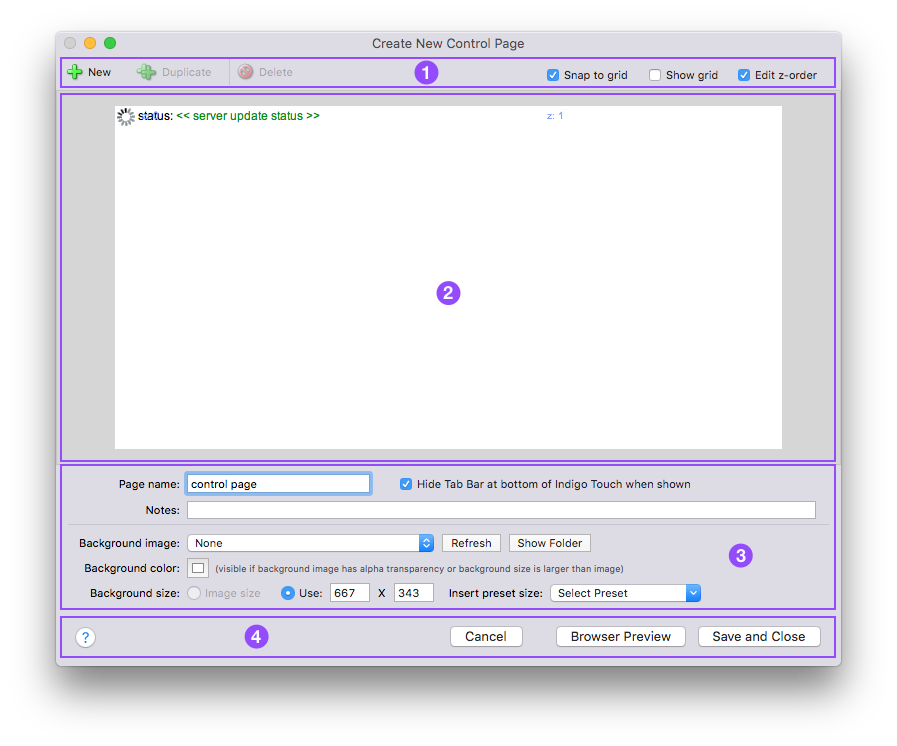Click the New toolbar label
Screen dimensions: 897x746
click(x=100, y=72)
